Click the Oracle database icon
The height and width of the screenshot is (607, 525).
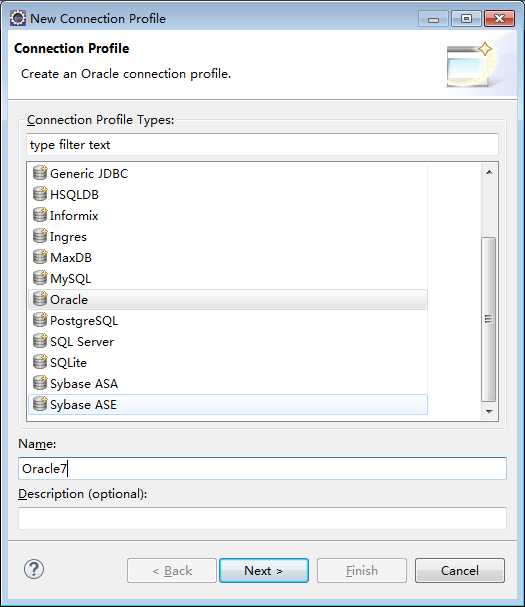tap(40, 299)
